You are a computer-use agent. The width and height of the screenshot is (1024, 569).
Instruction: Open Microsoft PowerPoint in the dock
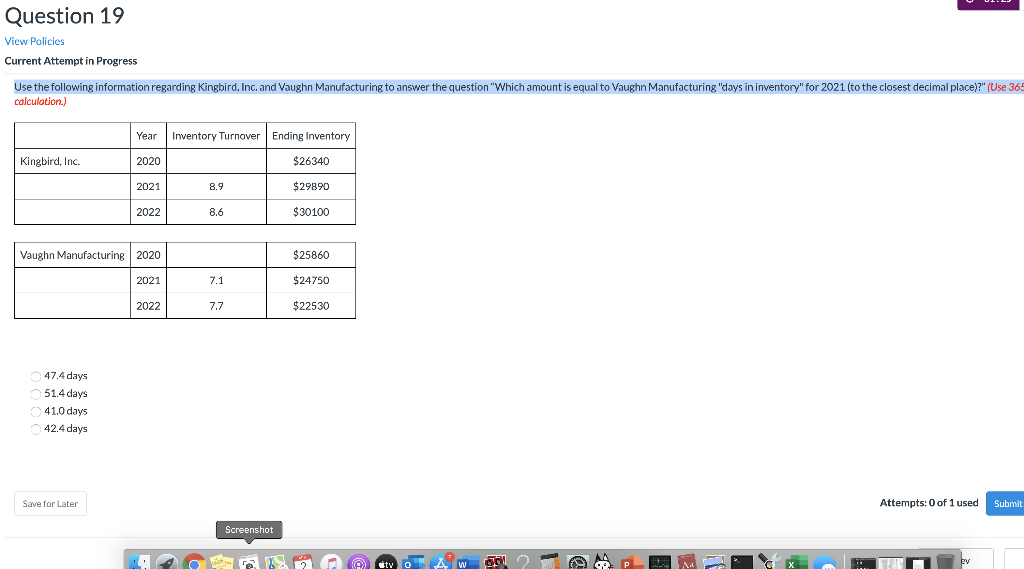[632, 562]
